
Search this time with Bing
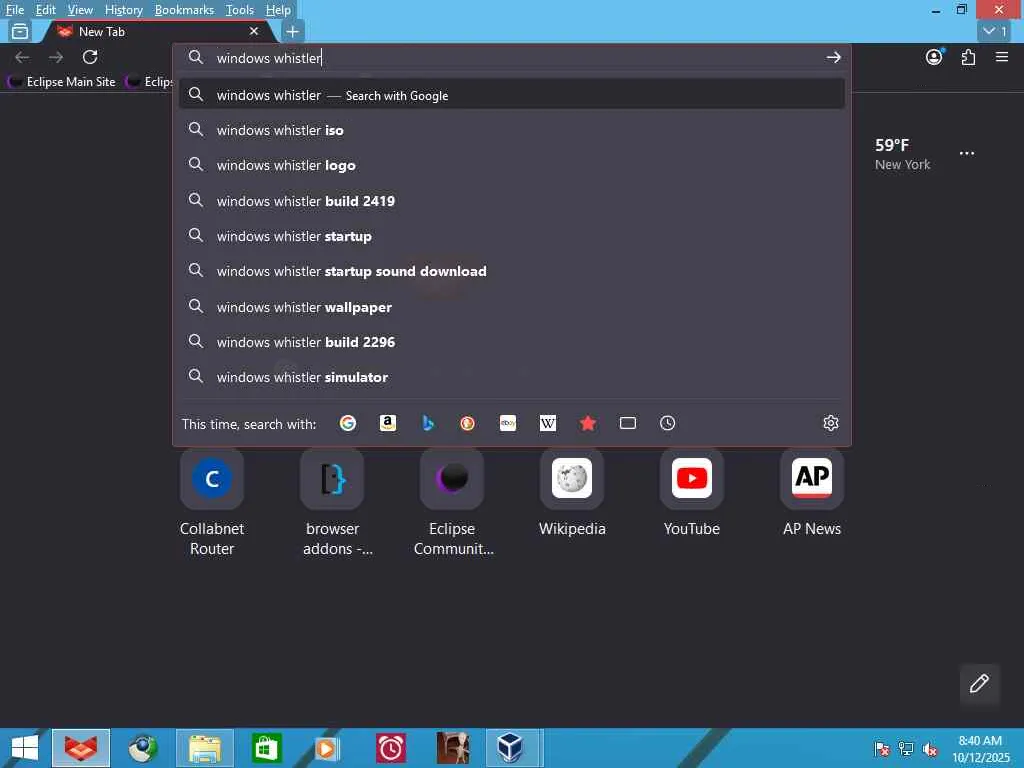pos(428,423)
